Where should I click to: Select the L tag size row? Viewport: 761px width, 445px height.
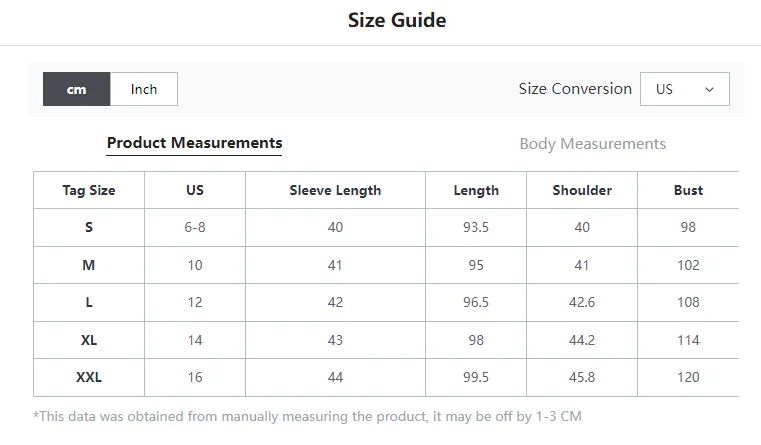tap(386, 302)
